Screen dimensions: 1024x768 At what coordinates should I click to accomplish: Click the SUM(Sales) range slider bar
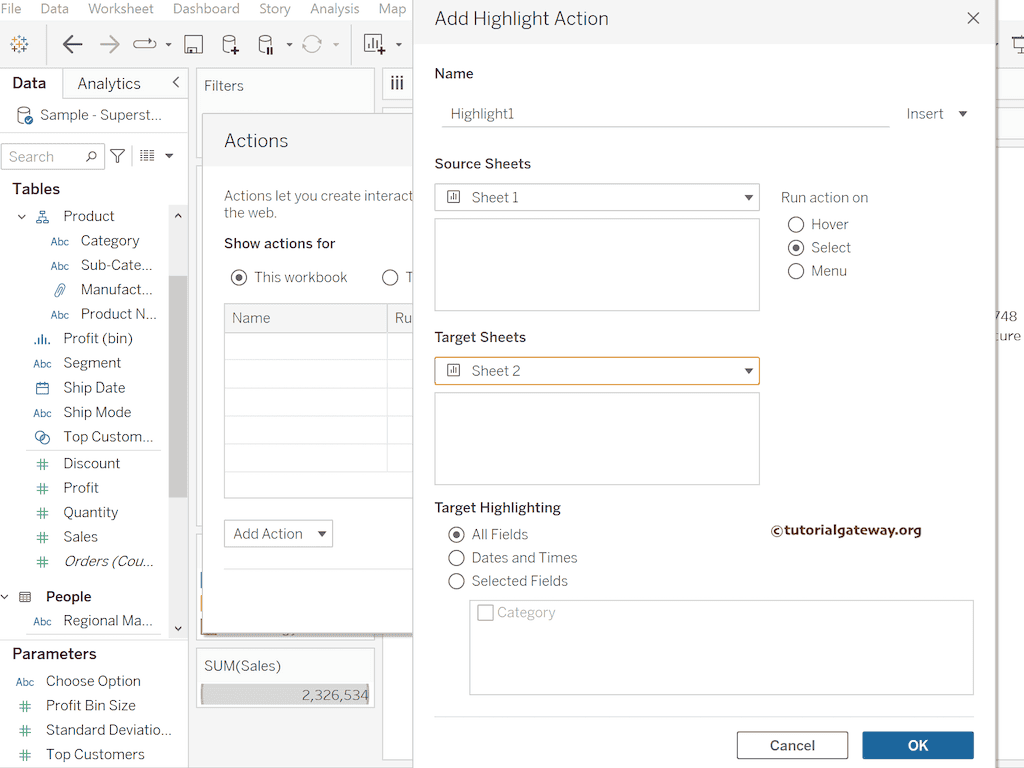coord(285,694)
